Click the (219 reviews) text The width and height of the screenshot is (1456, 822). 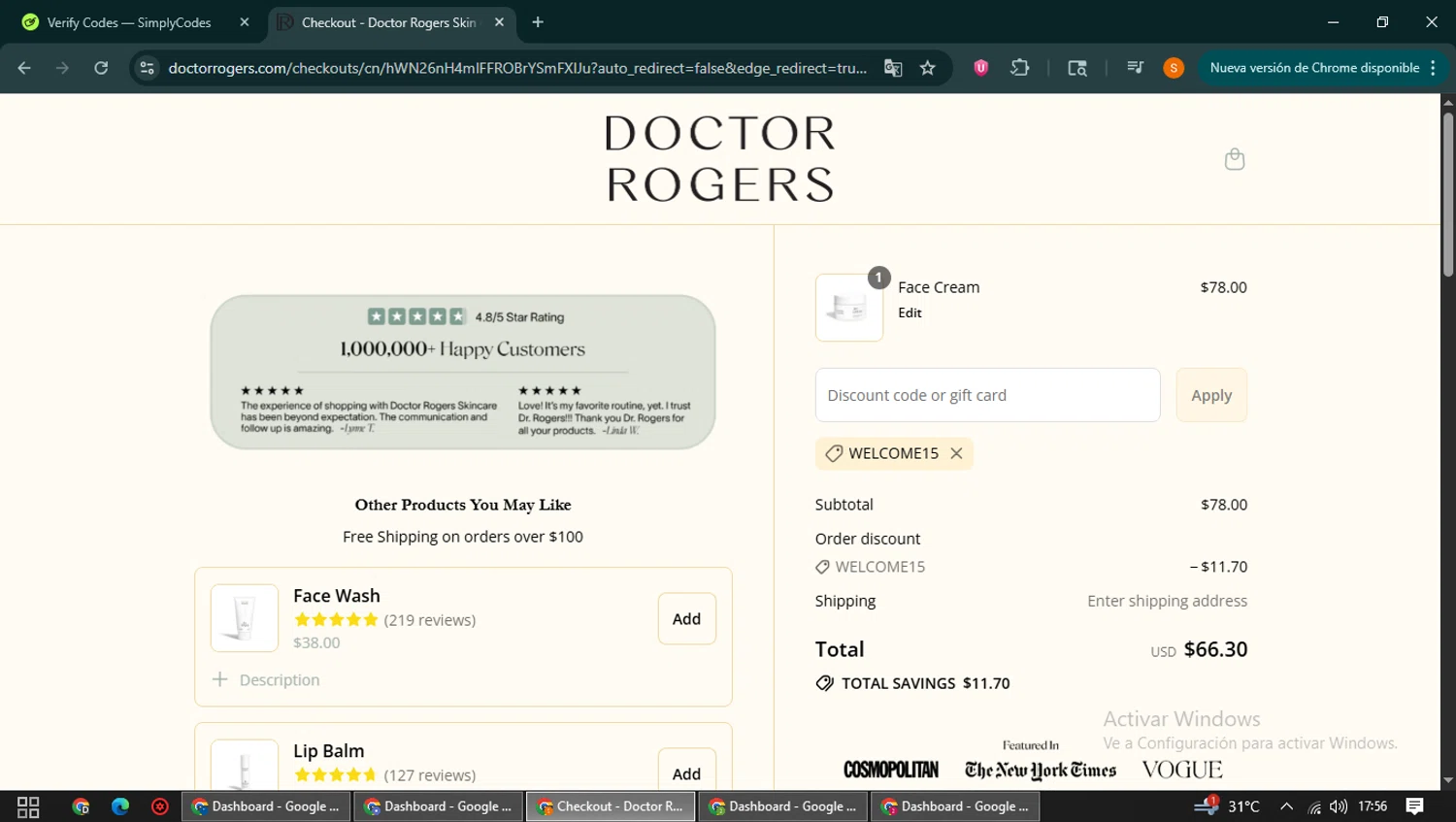430,620
